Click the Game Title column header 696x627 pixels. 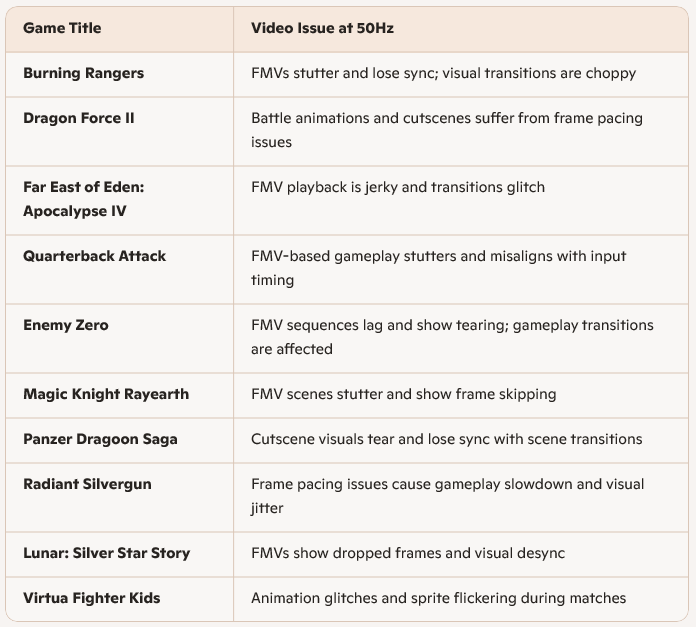coord(62,28)
